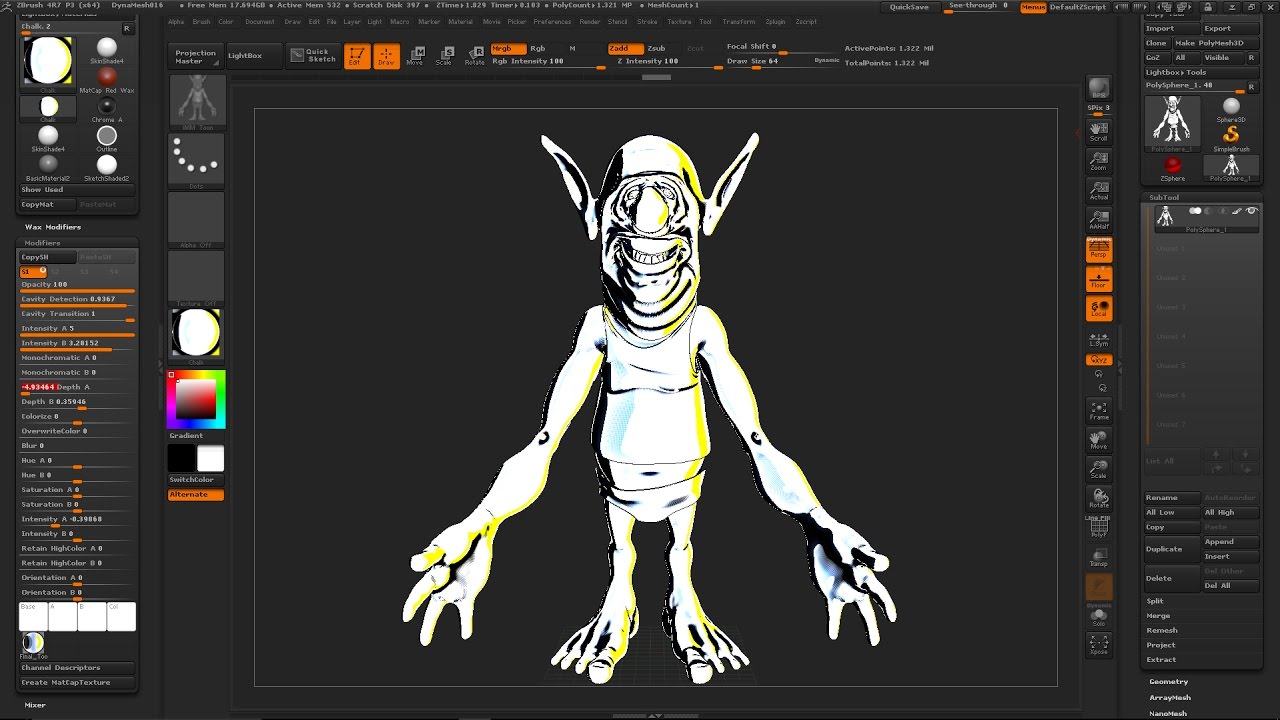Select the ZSphere tool

tap(1173, 168)
